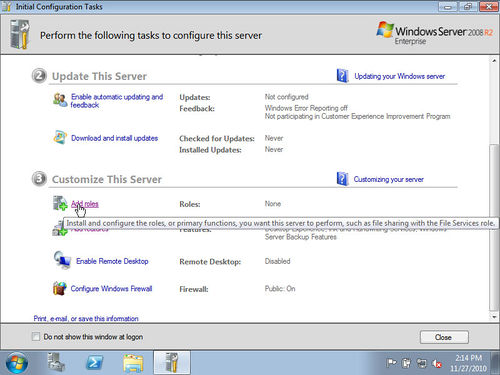The image size is (500, 375).
Task: Launch PowerShell from the taskbar
Action: coord(95,363)
